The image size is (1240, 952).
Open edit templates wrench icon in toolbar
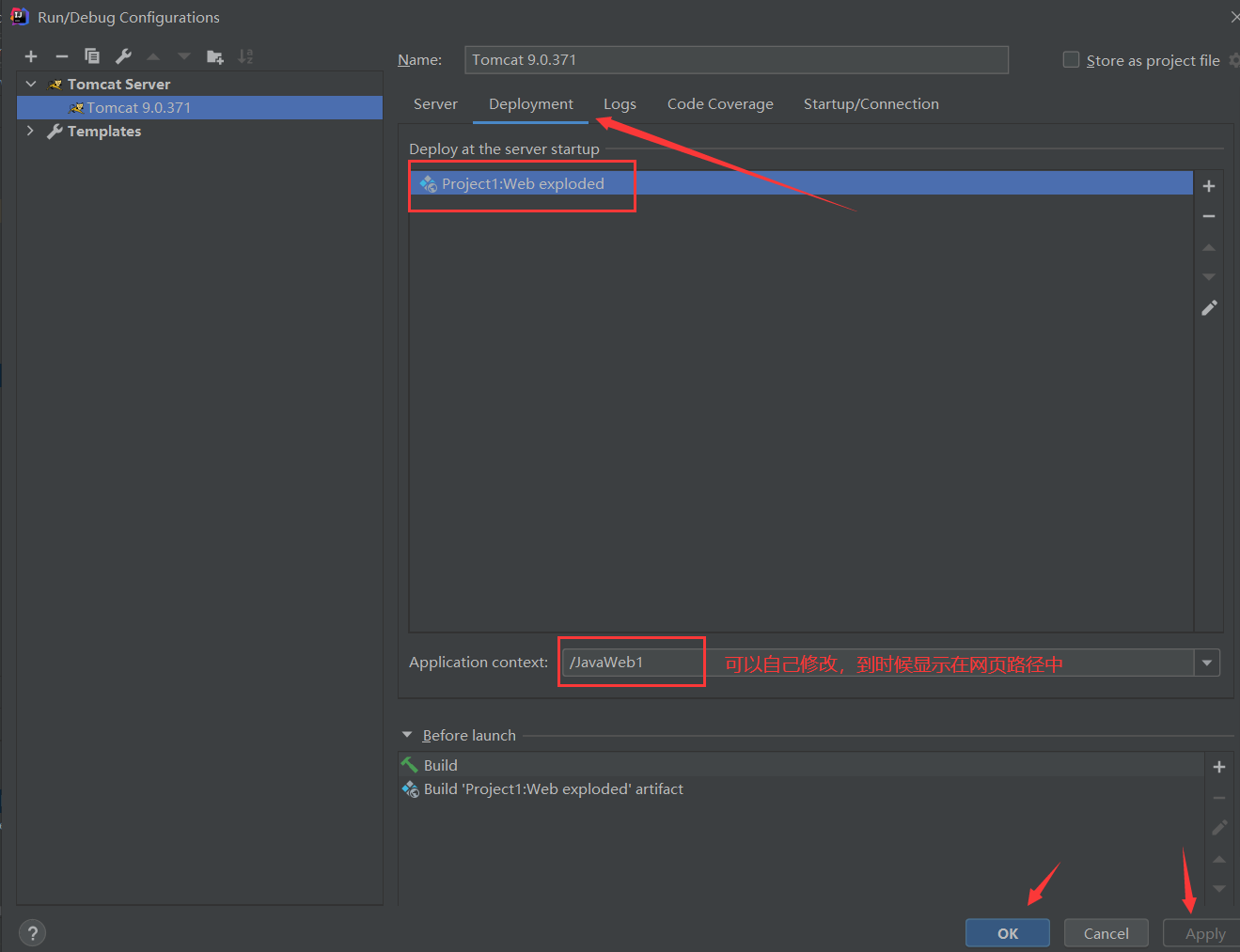point(123,56)
